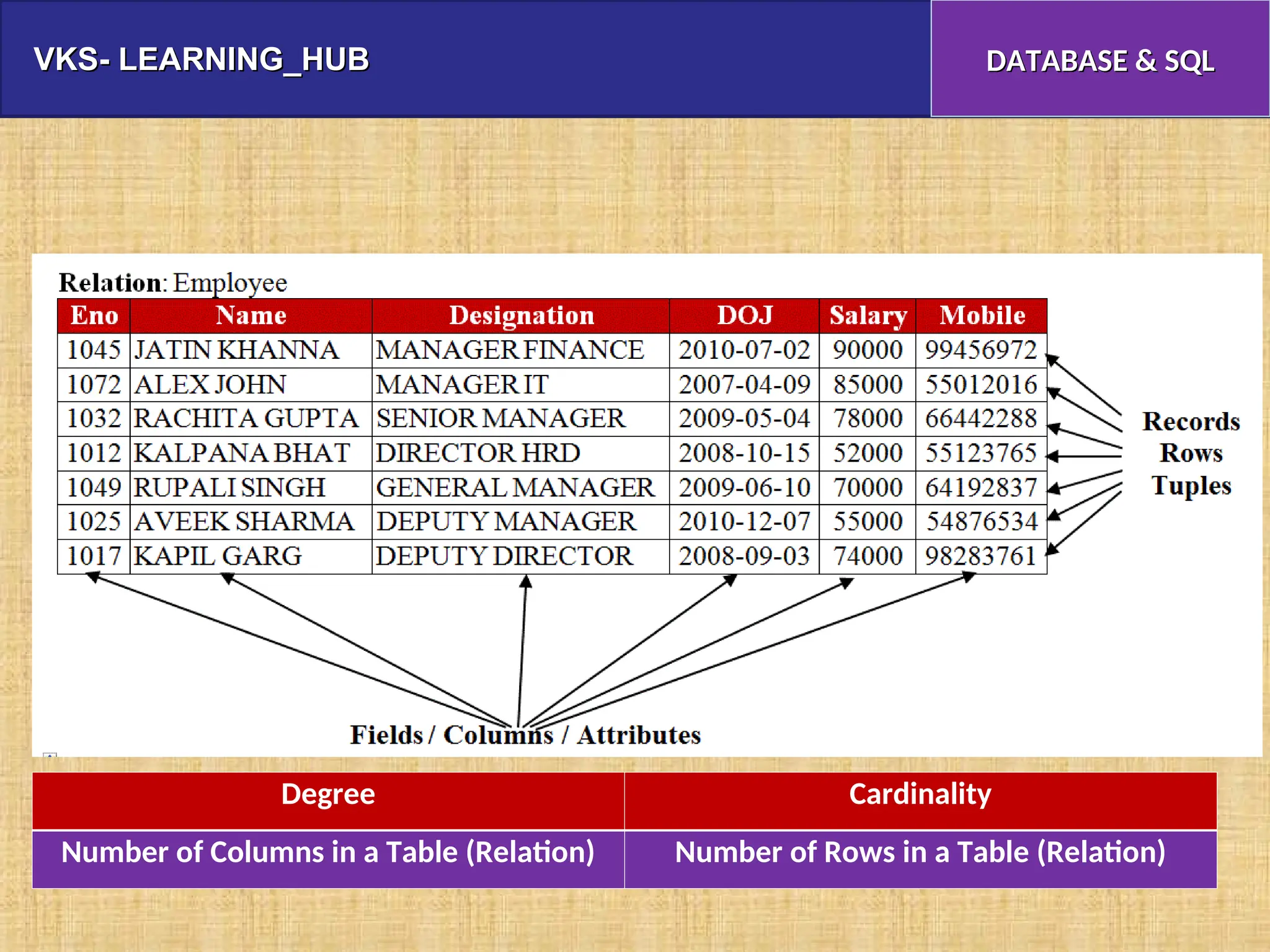Click the DATABASE & SQL heading
Viewport: 1270px width, 952px height.
point(1100,61)
